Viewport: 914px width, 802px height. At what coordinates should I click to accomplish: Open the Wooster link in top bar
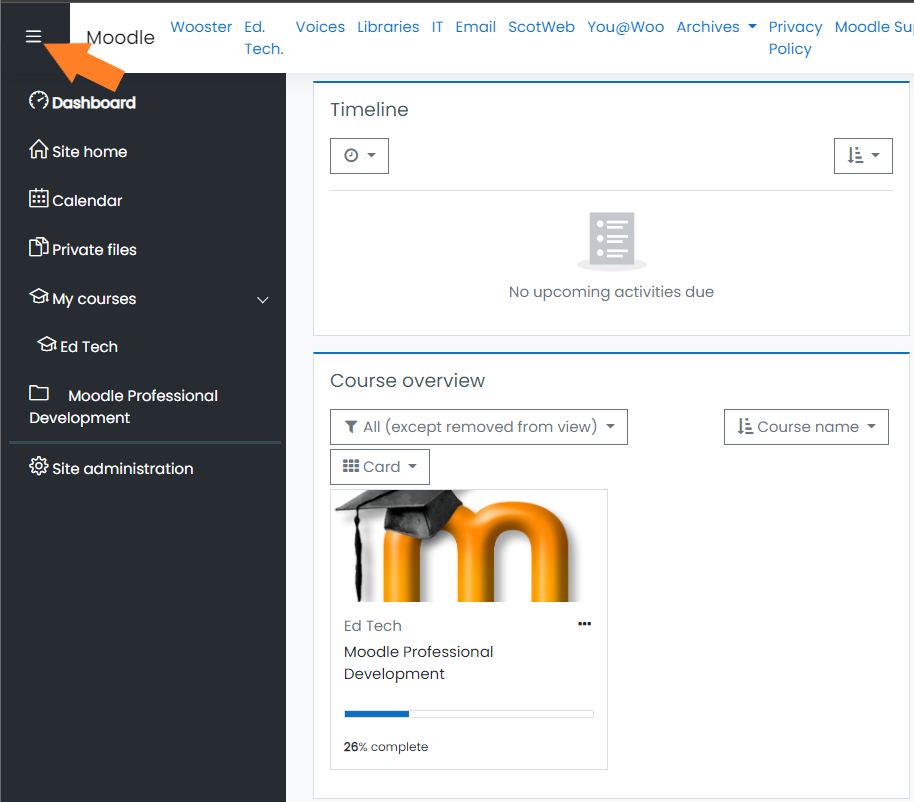pos(201,27)
